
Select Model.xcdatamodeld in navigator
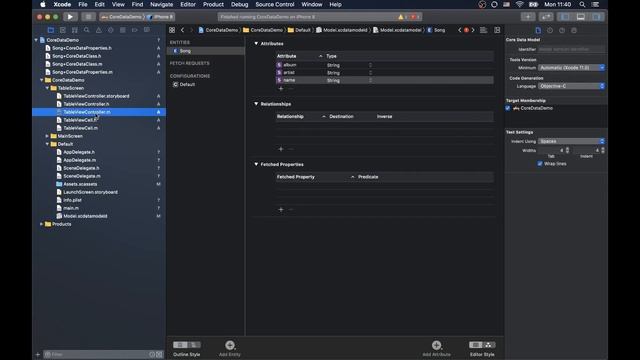[x=85, y=216]
